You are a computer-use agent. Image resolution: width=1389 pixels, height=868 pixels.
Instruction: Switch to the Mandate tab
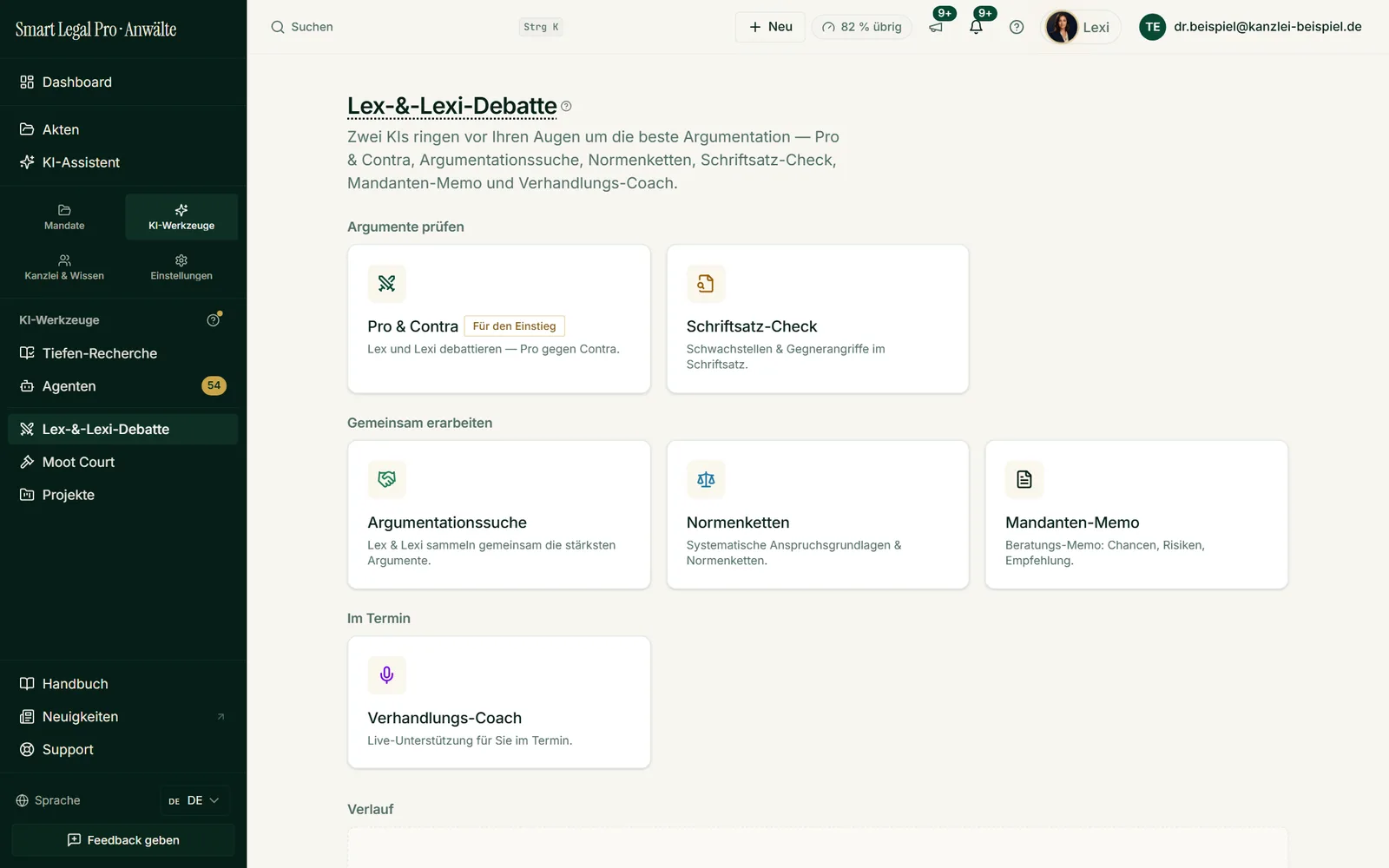point(64,217)
